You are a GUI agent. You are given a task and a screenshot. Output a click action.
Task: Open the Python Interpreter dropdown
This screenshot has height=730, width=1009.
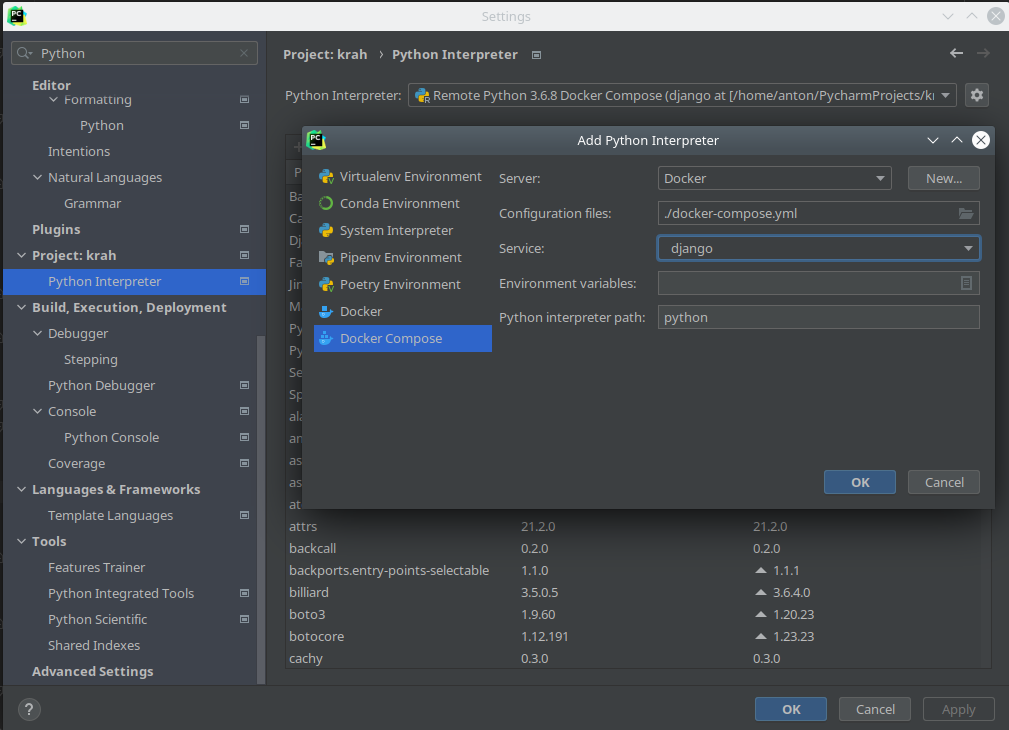click(682, 95)
